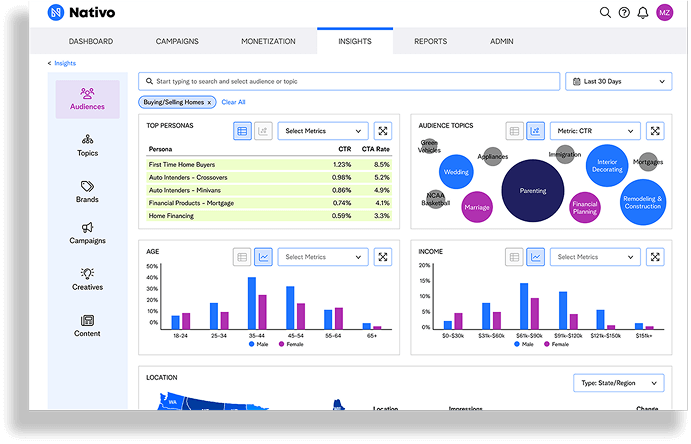Switch Age panel to chart view

pyautogui.click(x=263, y=257)
